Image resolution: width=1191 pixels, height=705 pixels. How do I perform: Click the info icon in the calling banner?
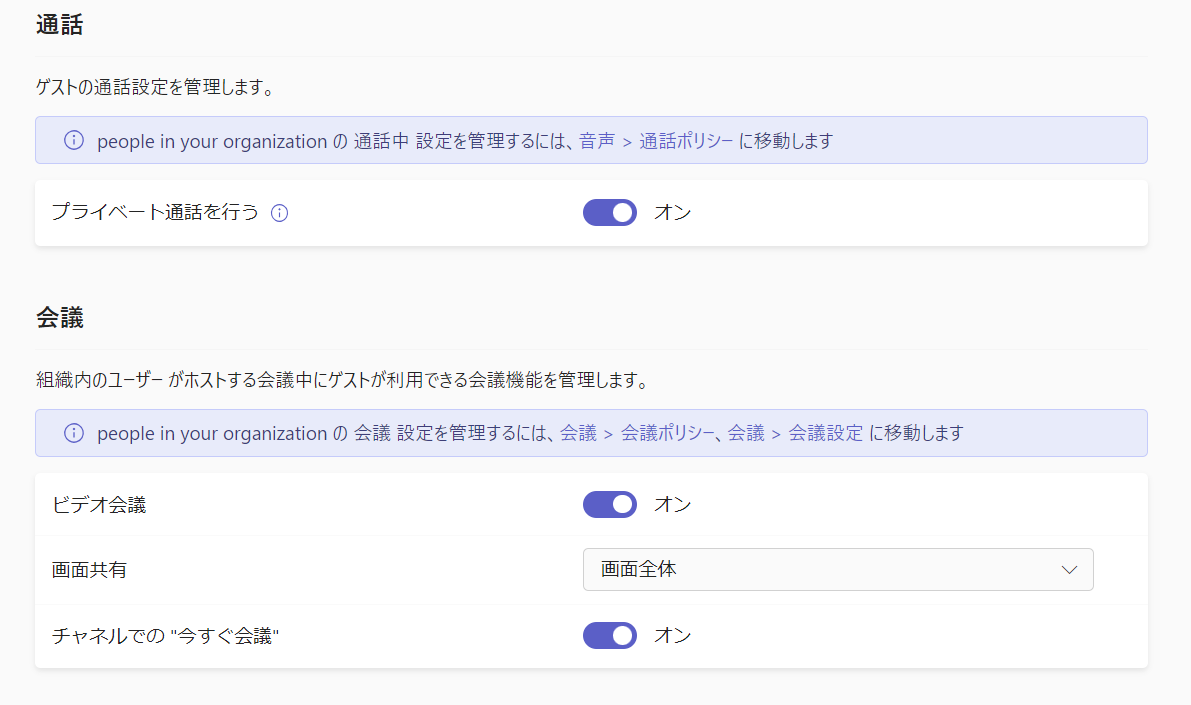pyautogui.click(x=74, y=141)
